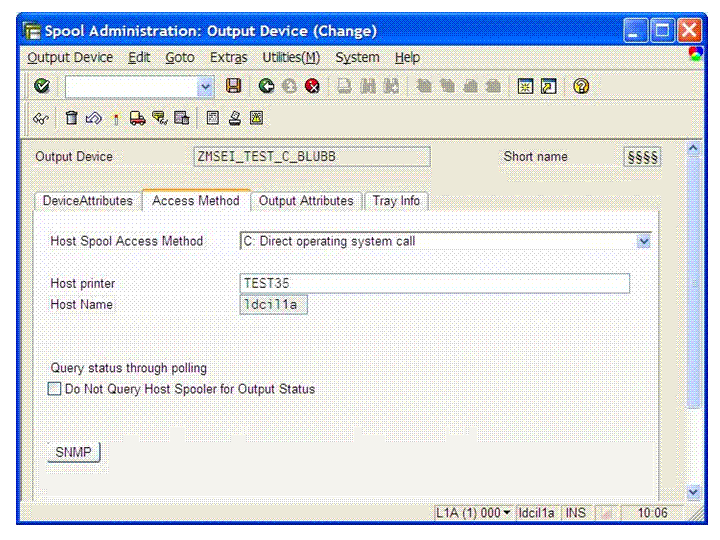
Task: Open the Extras menu
Action: pos(228,58)
